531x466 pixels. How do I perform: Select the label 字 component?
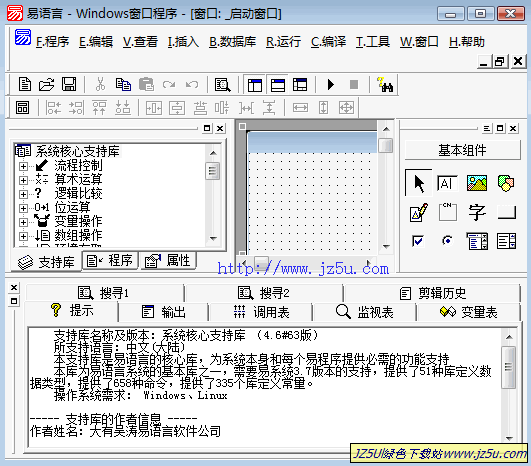coord(477,212)
